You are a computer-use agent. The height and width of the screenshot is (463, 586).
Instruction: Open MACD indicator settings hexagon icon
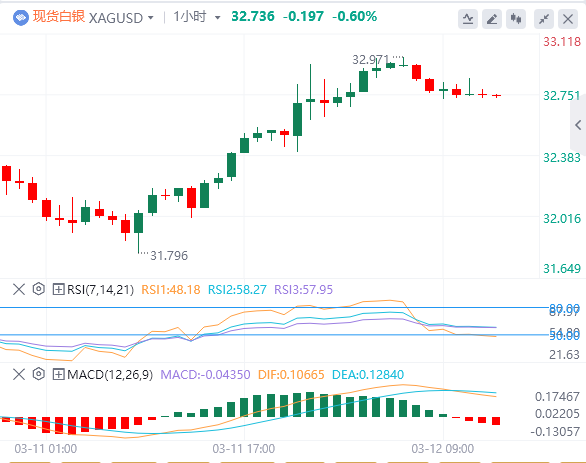38,374
